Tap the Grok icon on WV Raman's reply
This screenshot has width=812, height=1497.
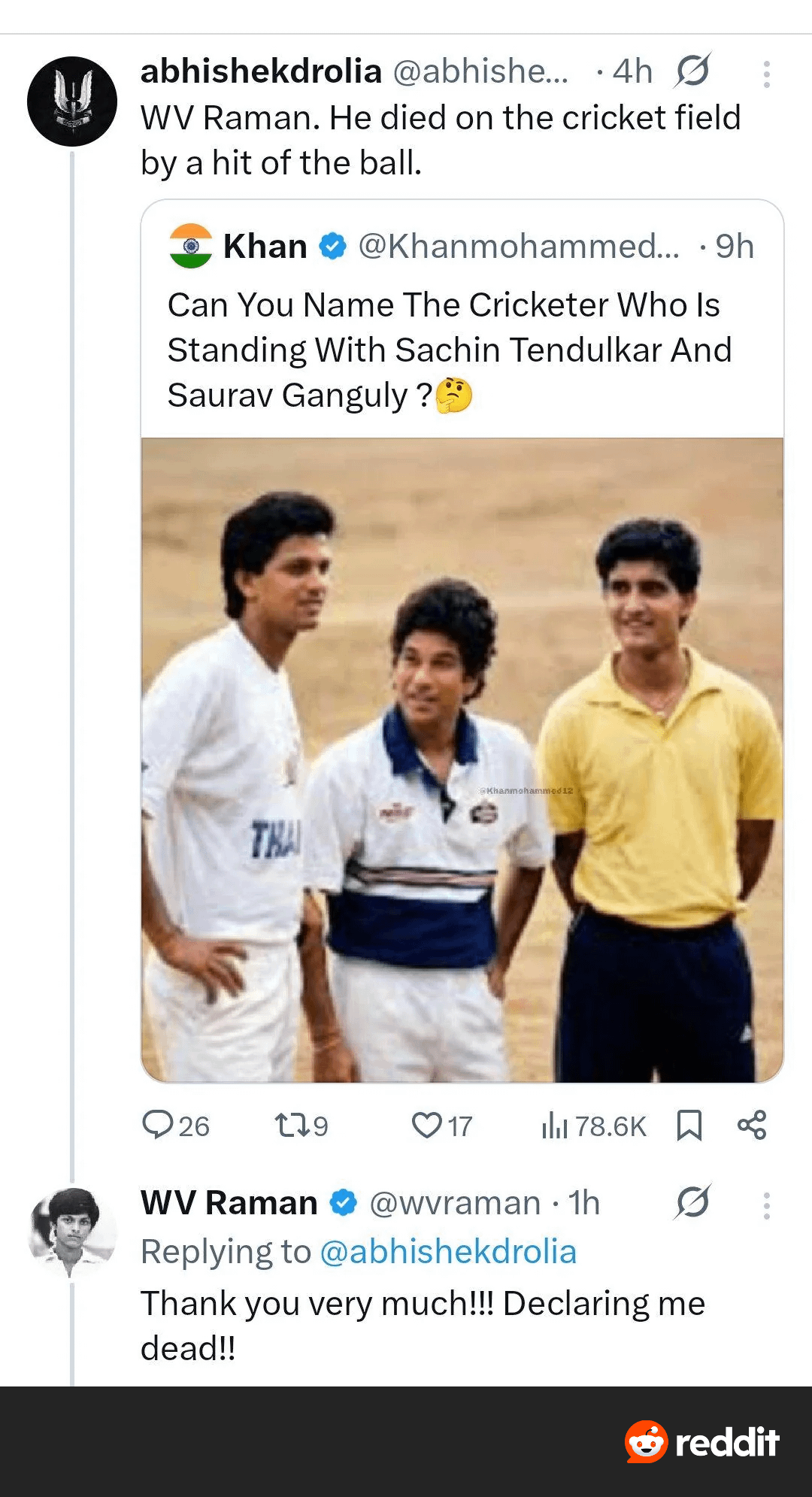(x=692, y=1202)
